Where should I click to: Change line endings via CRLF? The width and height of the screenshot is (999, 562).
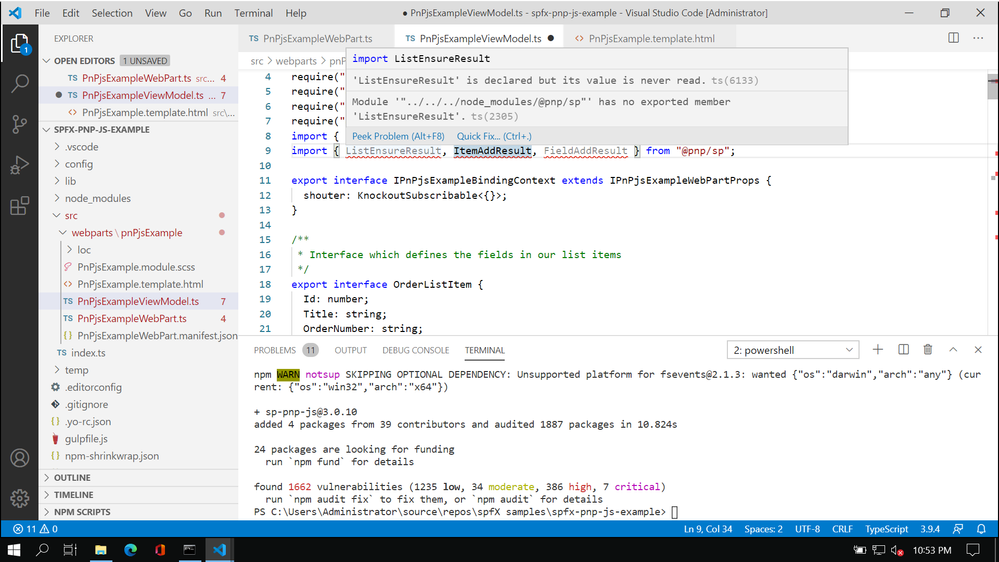(842, 529)
